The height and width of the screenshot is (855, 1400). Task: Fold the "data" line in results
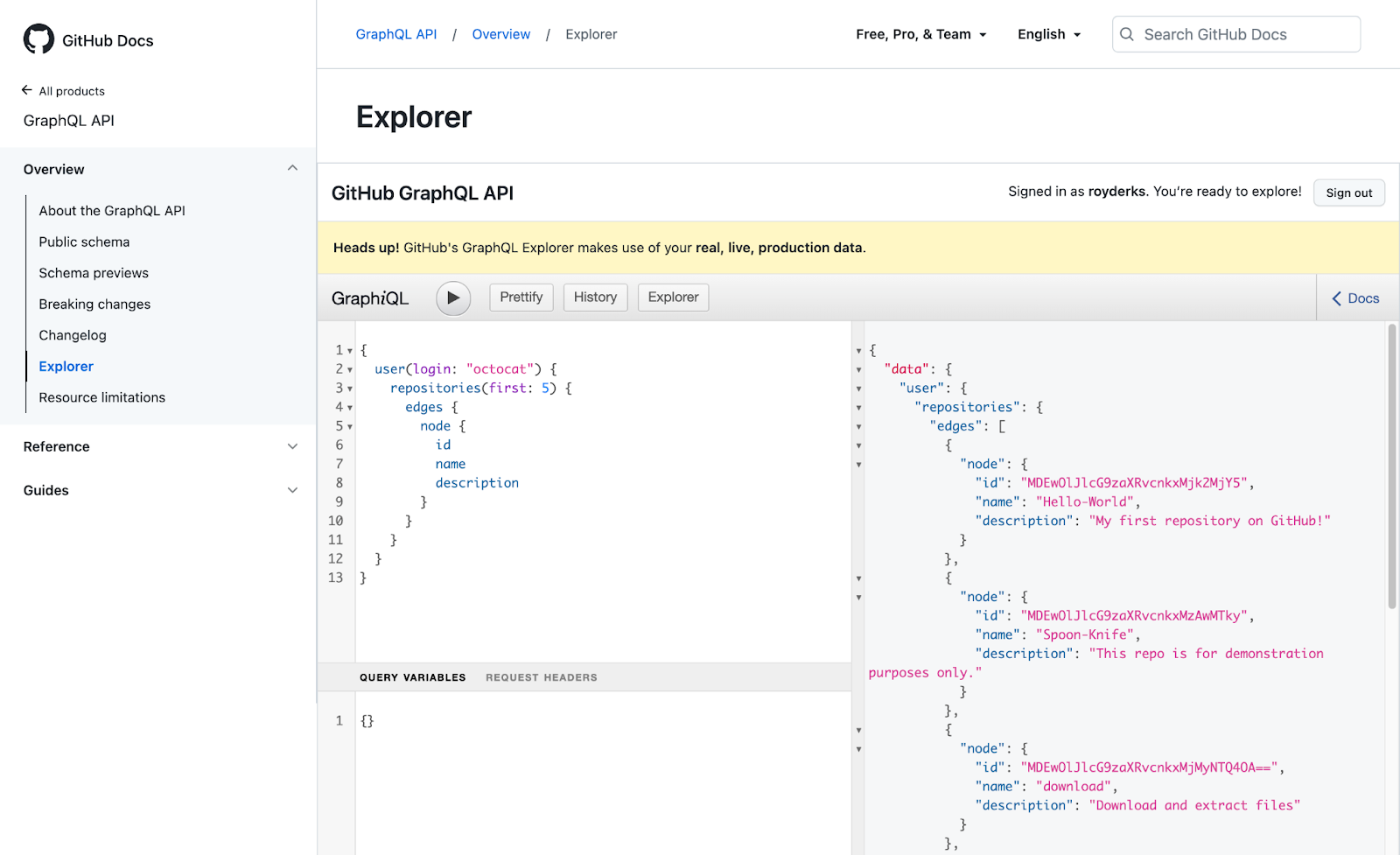858,370
